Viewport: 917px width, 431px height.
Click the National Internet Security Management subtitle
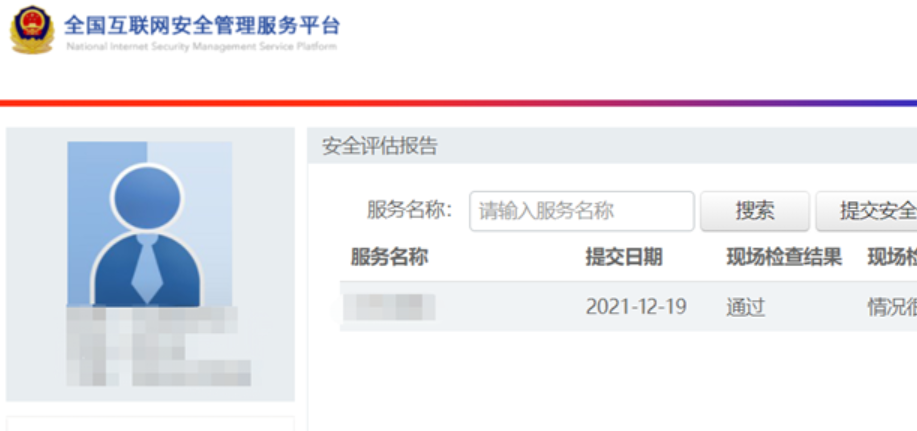coord(202,47)
